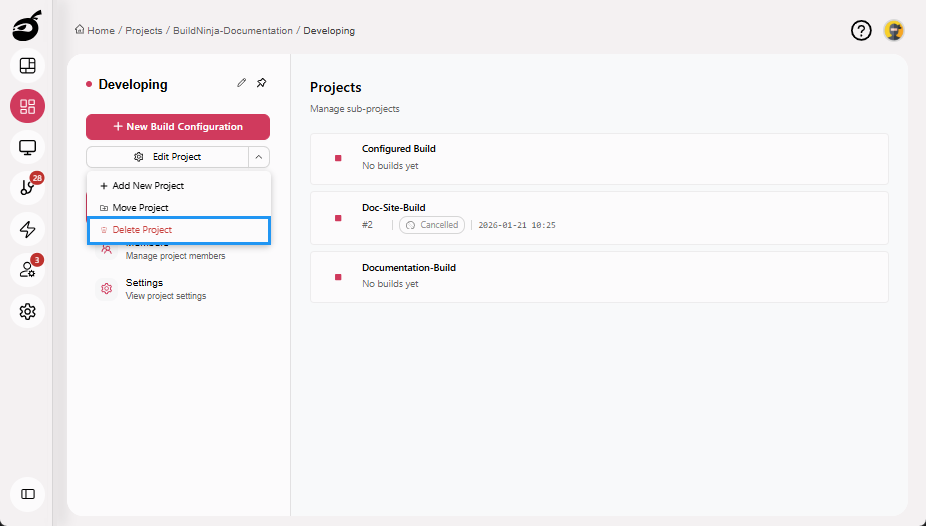Click the Edit Project button
The image size is (926, 526).
pyautogui.click(x=168, y=157)
